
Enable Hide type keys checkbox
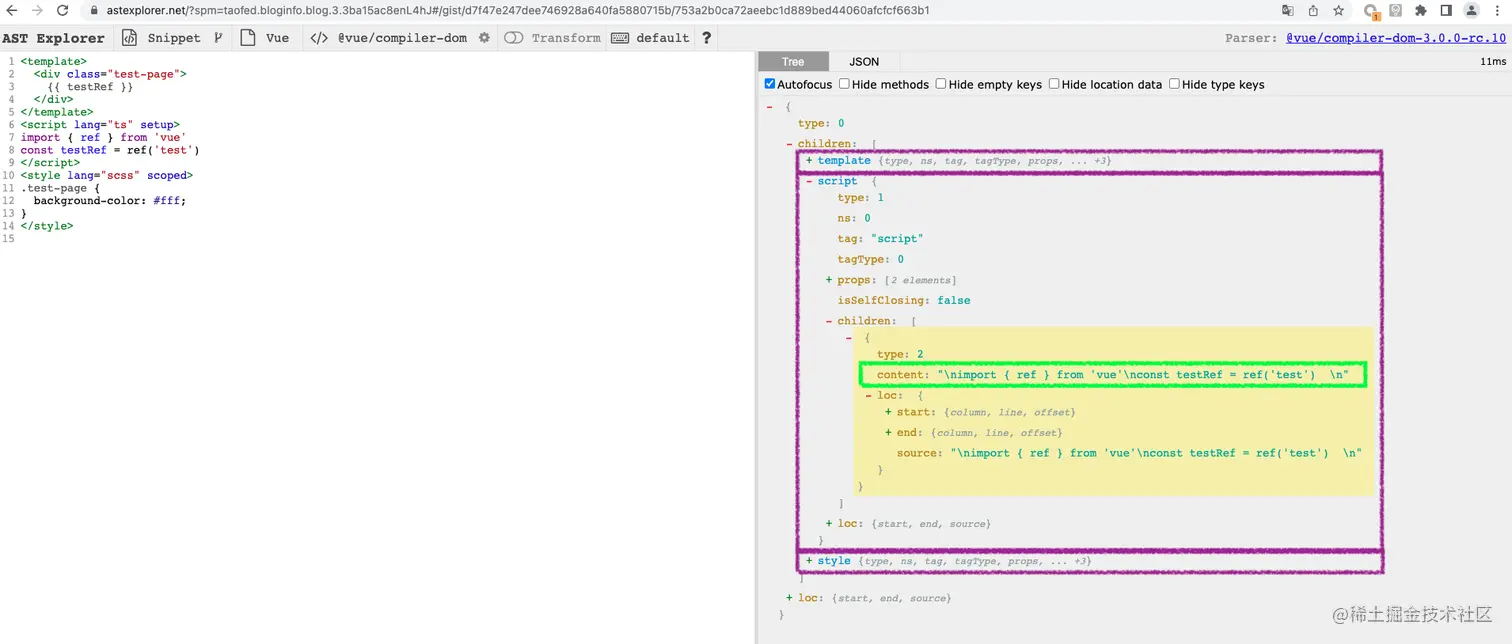pyautogui.click(x=1175, y=84)
